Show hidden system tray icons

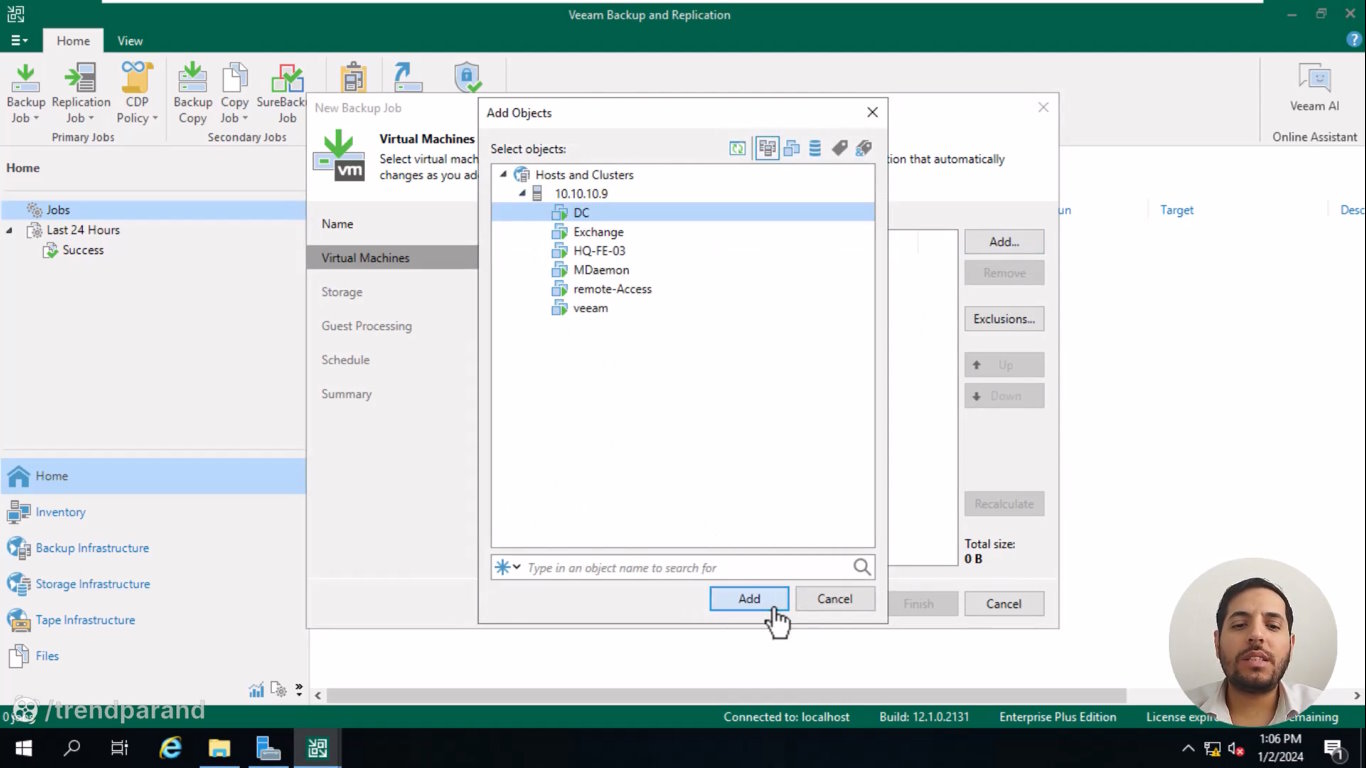click(1188, 748)
